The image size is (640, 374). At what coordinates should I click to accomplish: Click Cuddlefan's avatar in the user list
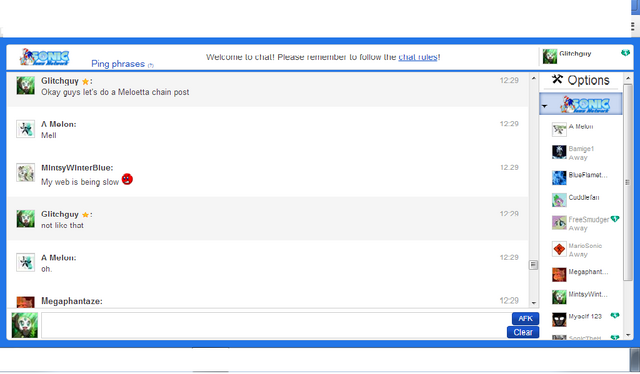pos(559,200)
